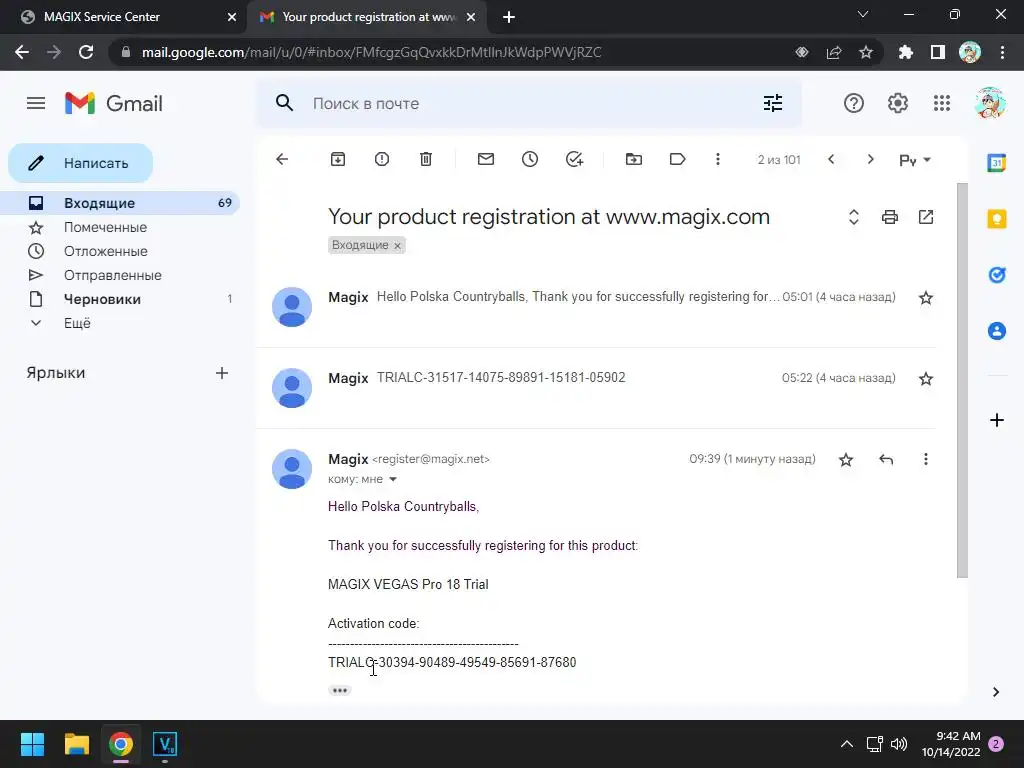Print all messages in the thread
Viewport: 1024px width, 768px height.
click(x=889, y=217)
